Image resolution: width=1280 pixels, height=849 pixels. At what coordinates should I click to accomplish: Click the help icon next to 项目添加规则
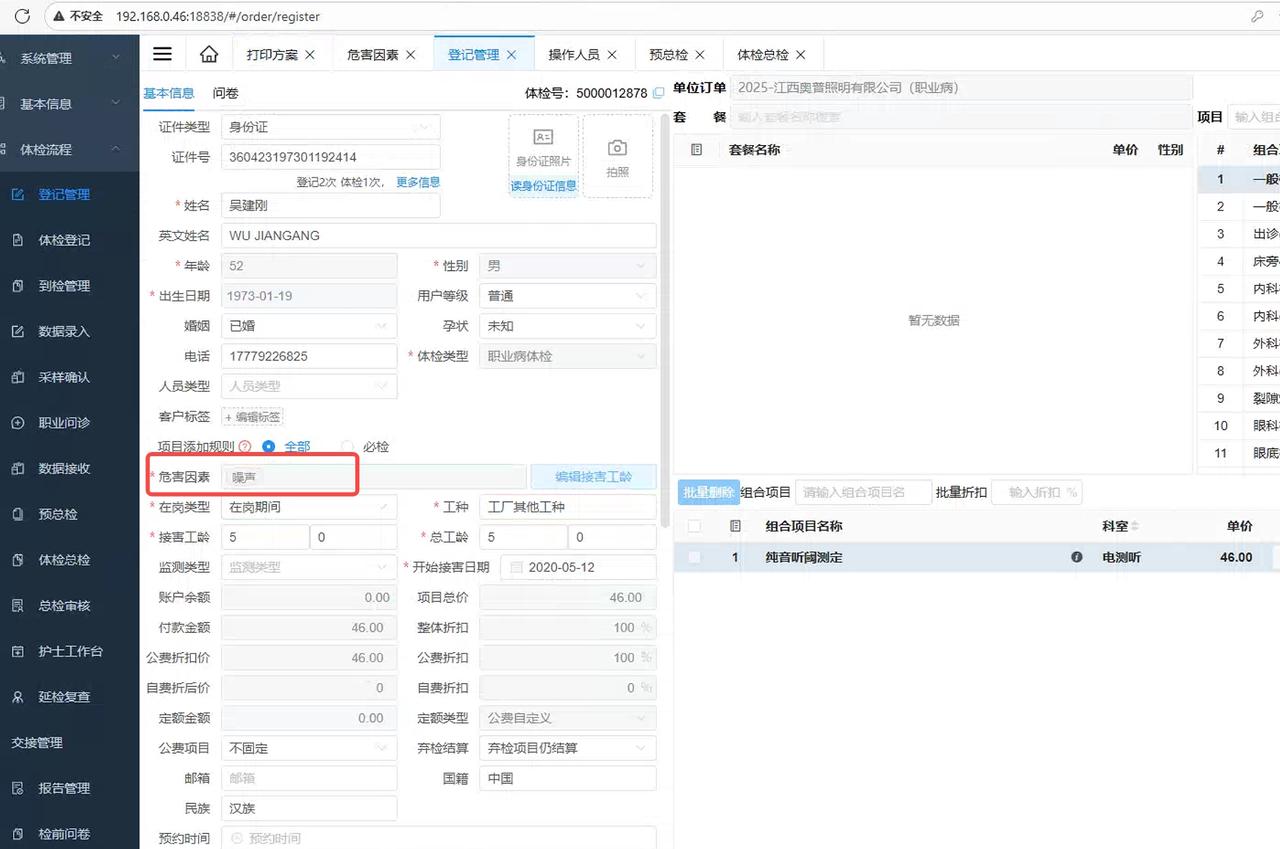point(245,447)
